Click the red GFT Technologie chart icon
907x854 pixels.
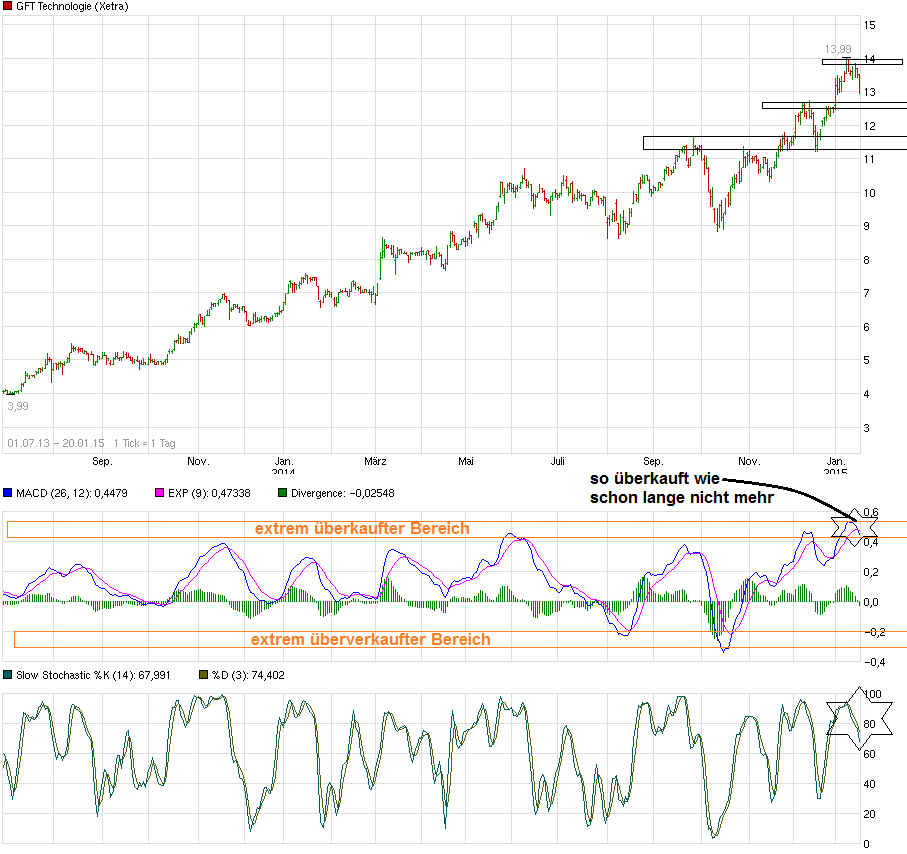[8, 5]
